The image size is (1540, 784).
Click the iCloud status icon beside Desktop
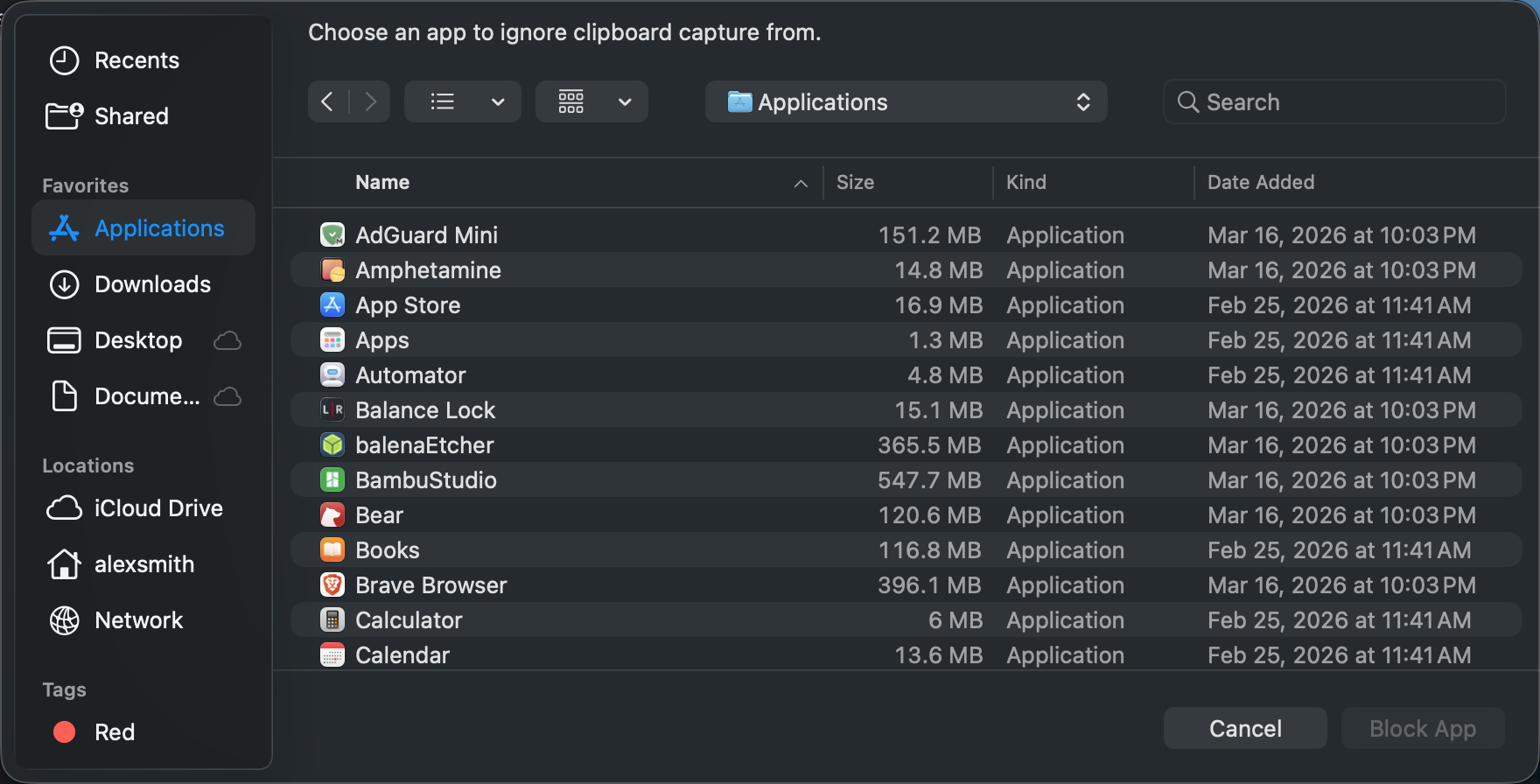[x=227, y=340]
